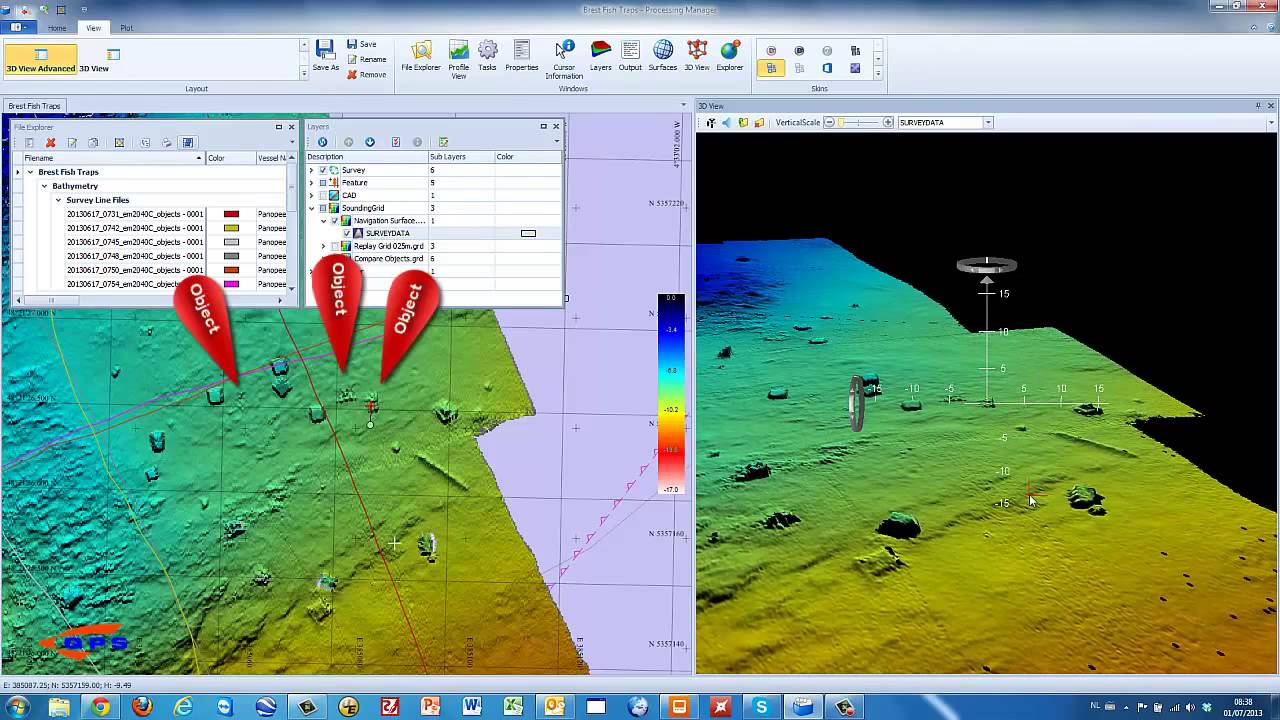This screenshot has height=720, width=1280.
Task: Open the Output window
Action: click(x=630, y=55)
